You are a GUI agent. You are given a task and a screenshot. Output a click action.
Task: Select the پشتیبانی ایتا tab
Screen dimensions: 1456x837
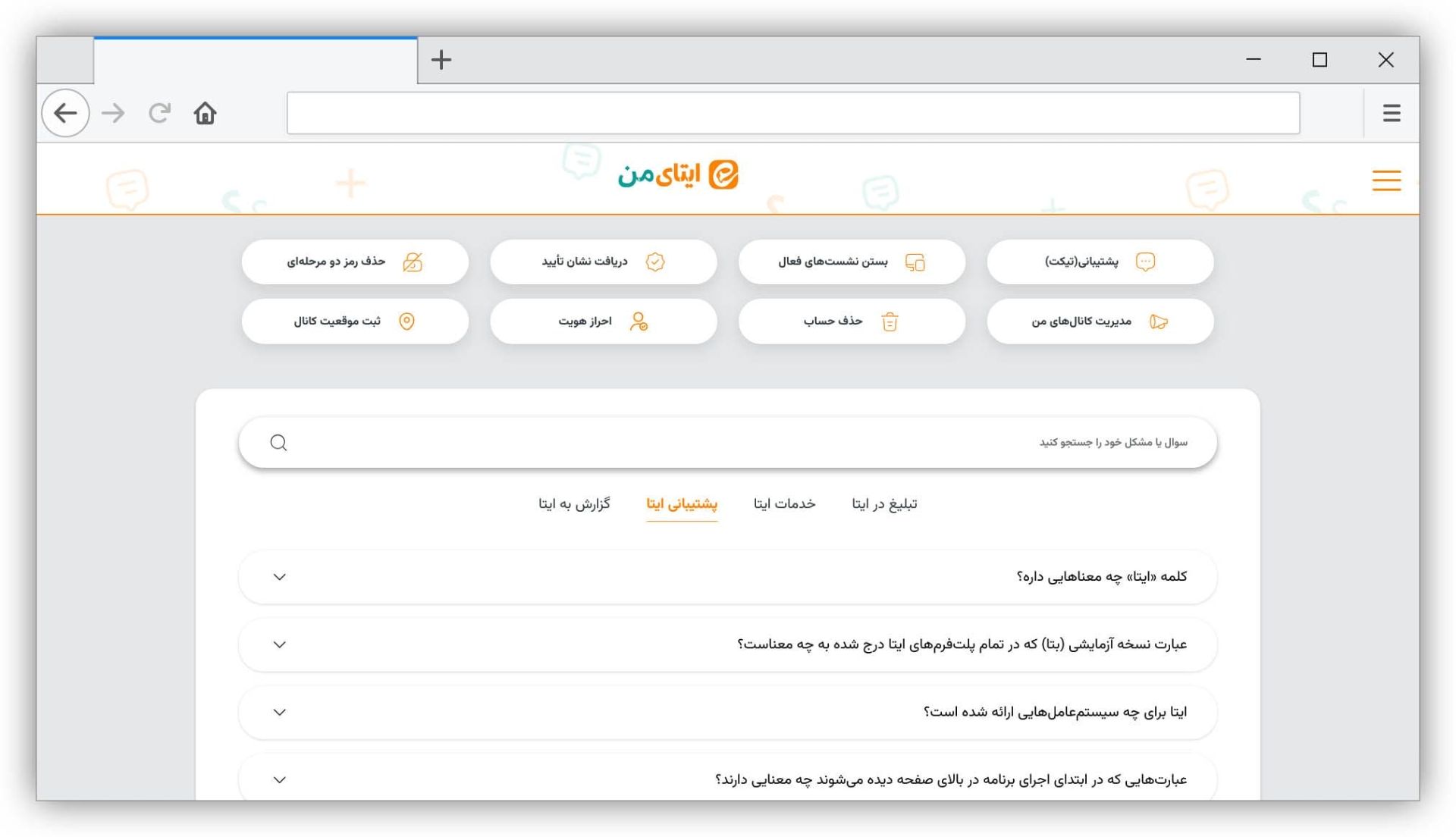[682, 504]
